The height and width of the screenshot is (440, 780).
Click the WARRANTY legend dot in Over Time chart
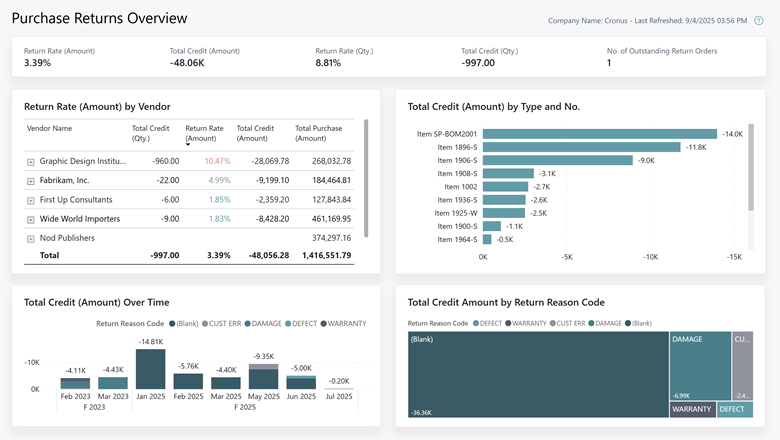[x=325, y=324]
